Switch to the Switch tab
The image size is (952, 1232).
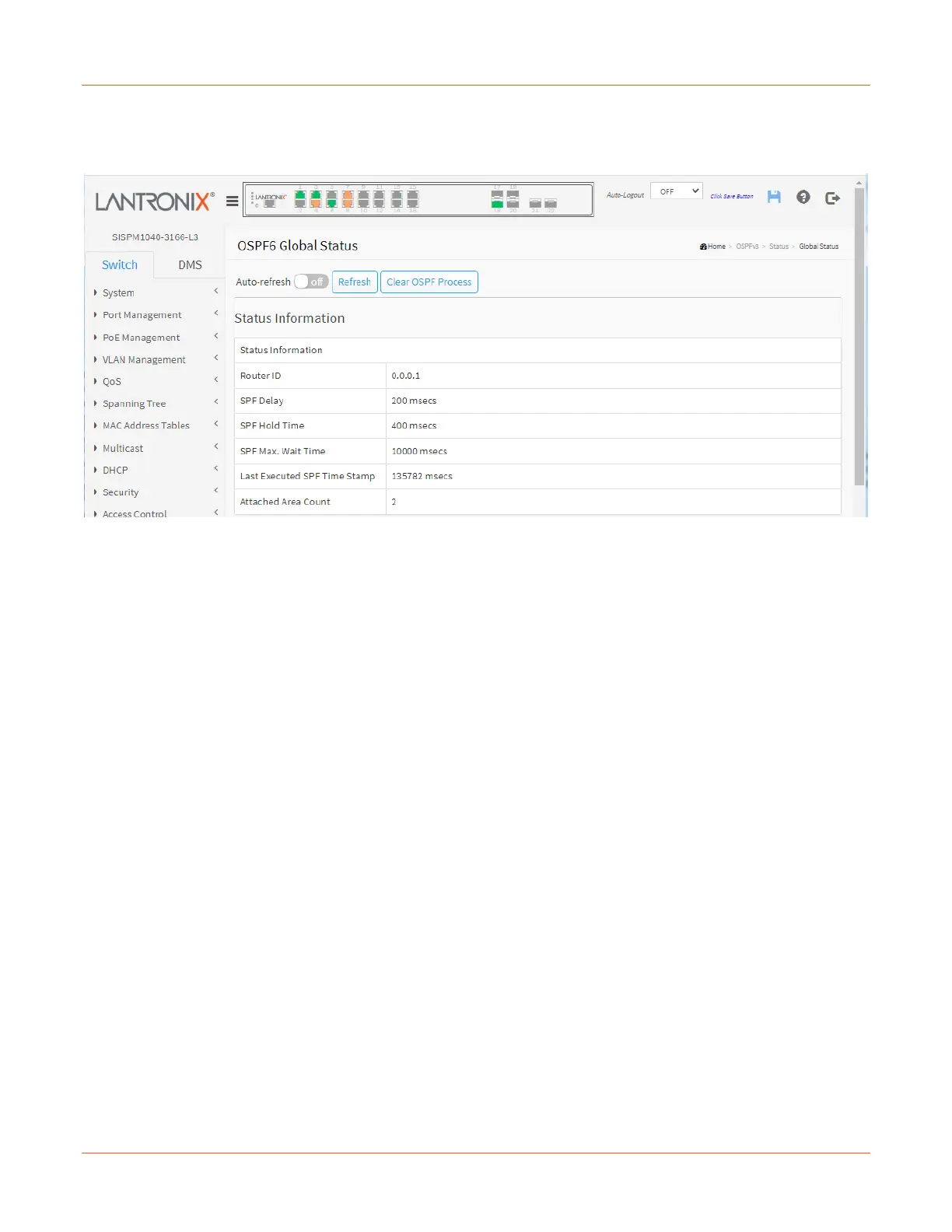click(120, 264)
